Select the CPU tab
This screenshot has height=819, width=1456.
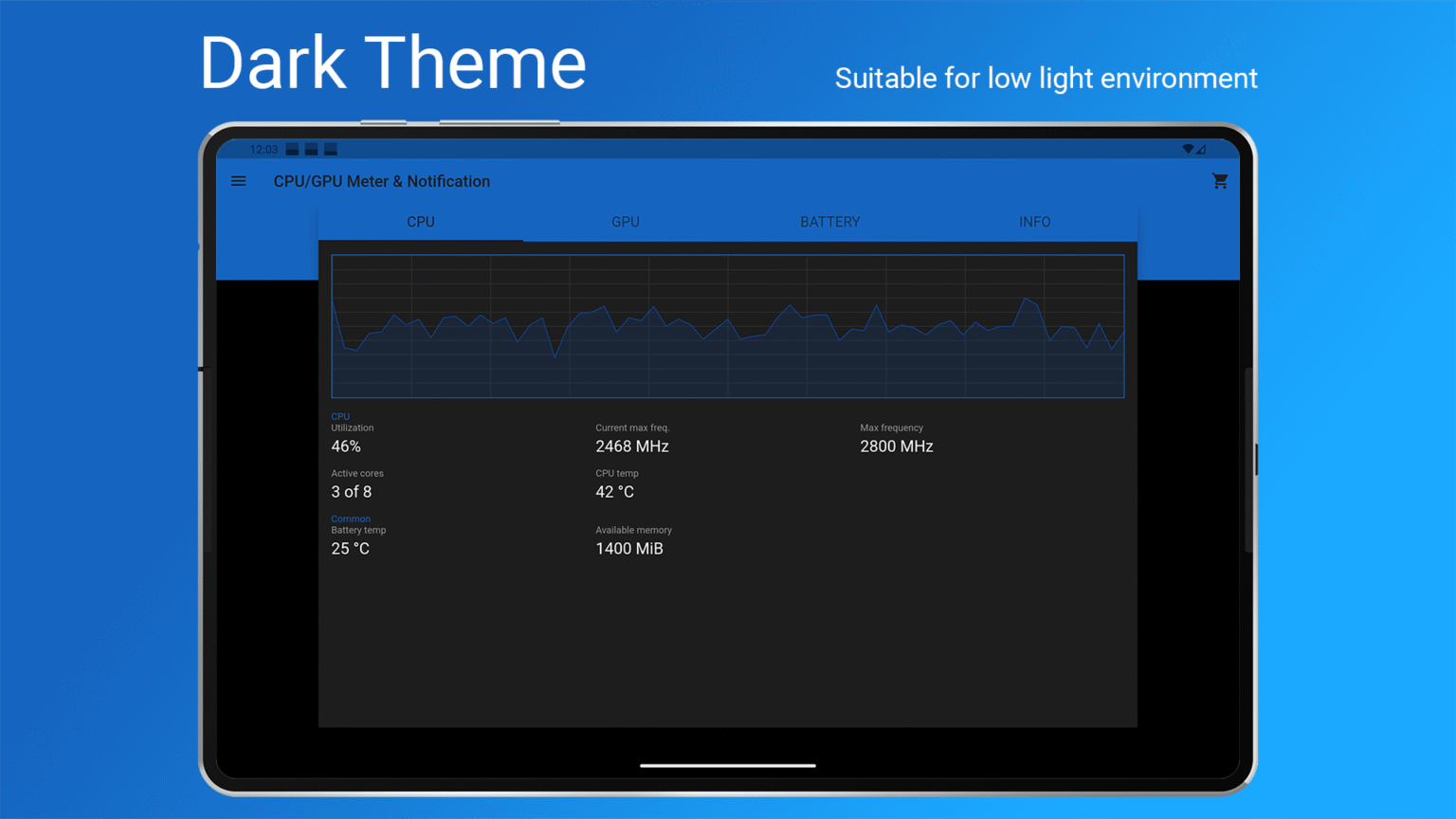pos(420,222)
